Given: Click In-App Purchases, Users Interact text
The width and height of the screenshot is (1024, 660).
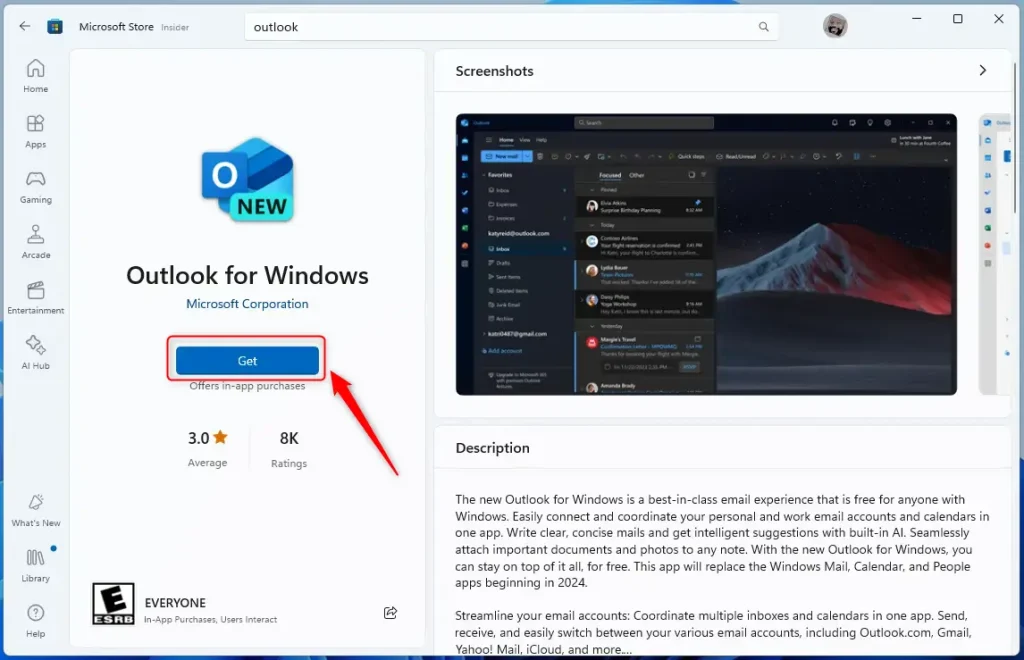Looking at the screenshot, I should pos(210,620).
